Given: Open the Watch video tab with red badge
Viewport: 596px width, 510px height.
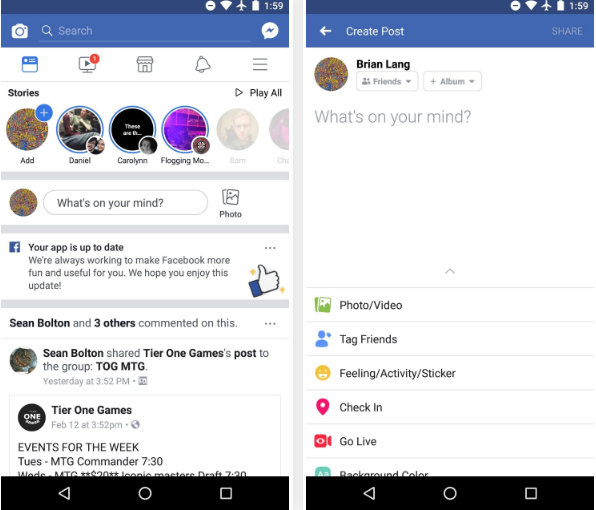Looking at the screenshot, I should (88, 64).
